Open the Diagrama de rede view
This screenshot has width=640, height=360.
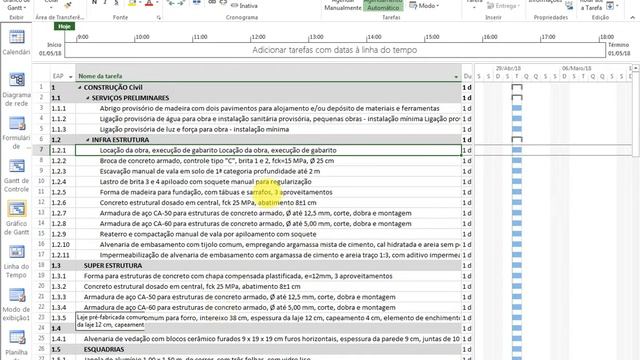coord(16,89)
